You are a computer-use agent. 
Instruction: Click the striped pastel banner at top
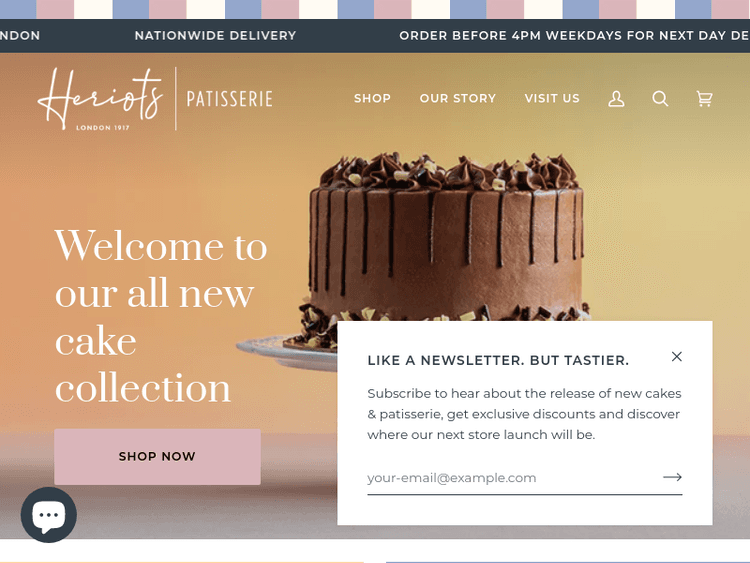375,9
